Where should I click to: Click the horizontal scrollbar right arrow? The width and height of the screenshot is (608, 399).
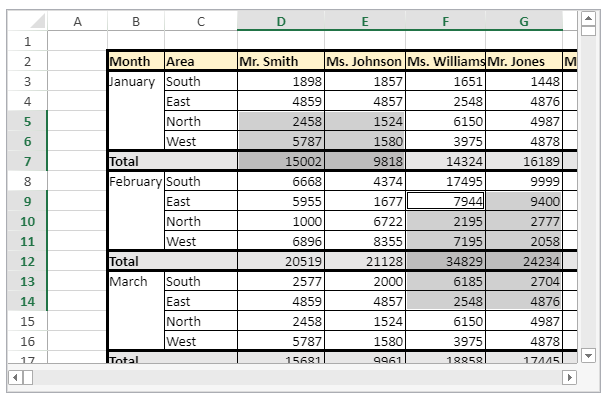click(569, 377)
